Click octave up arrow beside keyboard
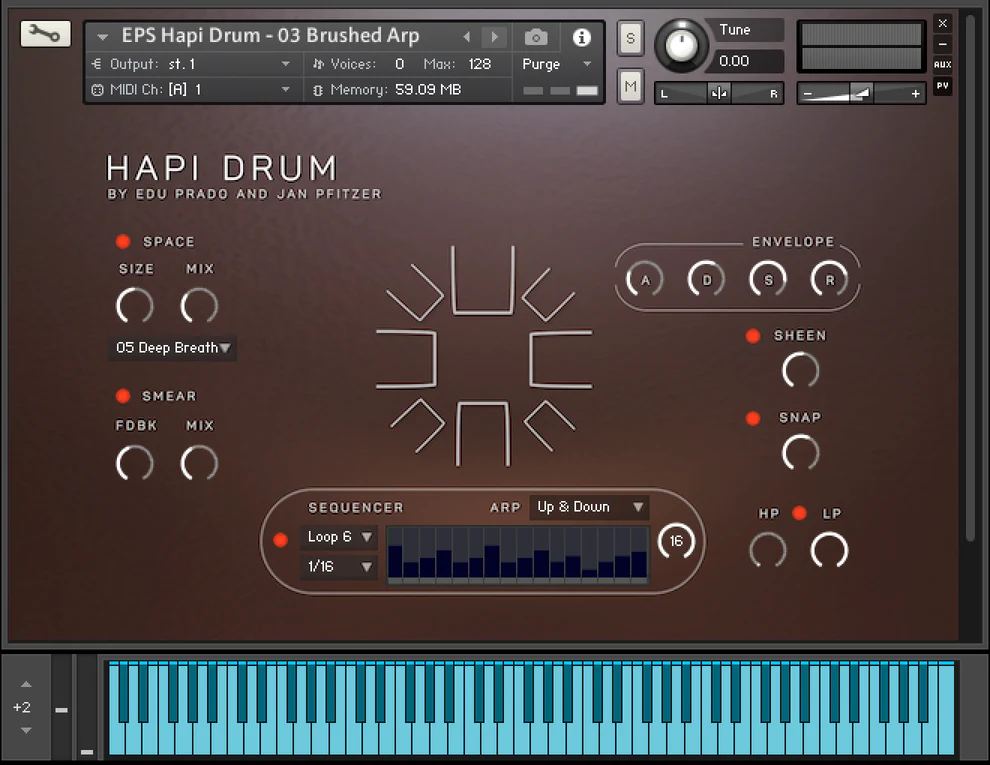 tap(26, 685)
